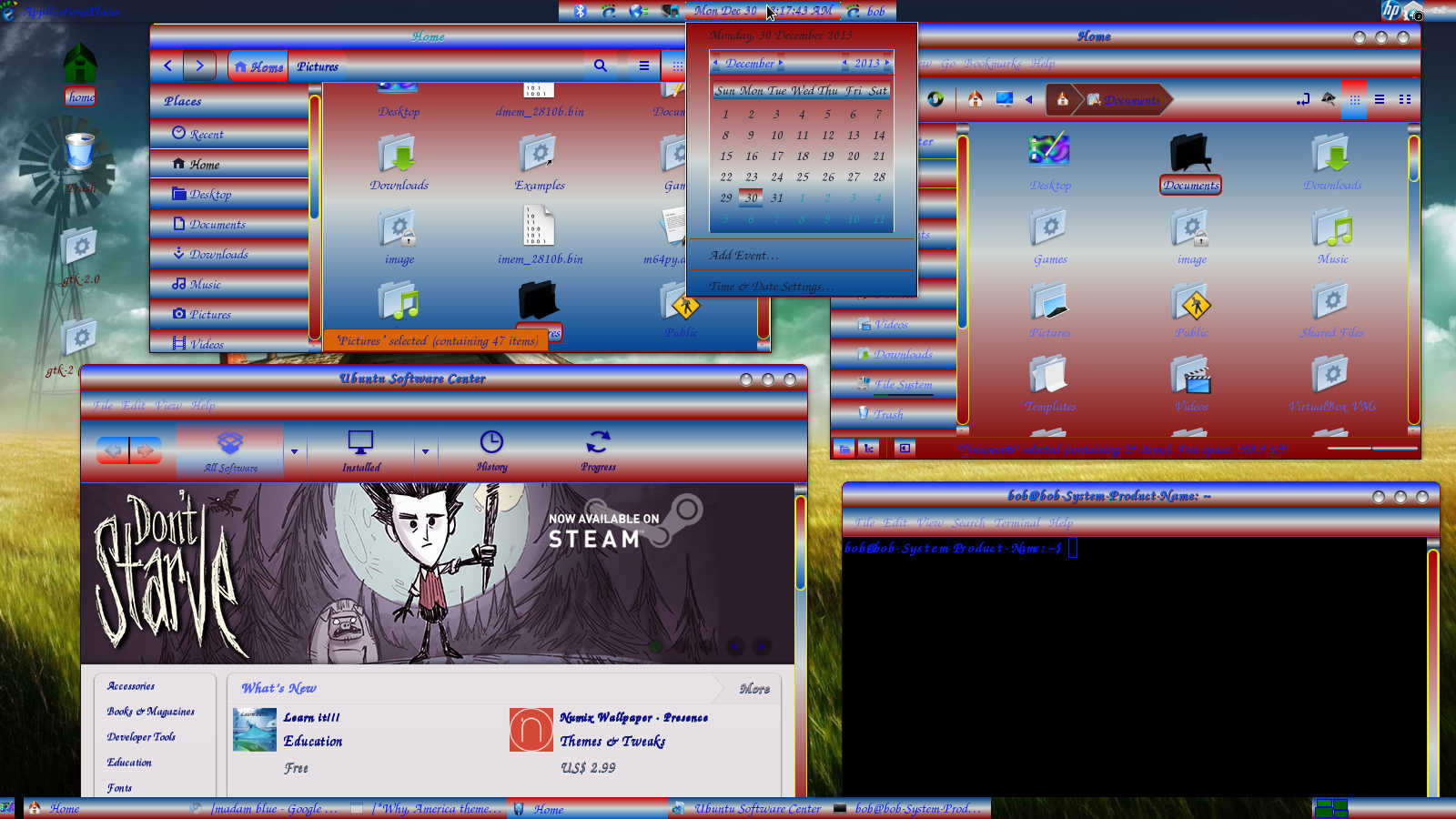
Task: Go forward in the front Home file manager
Action: (x=199, y=66)
